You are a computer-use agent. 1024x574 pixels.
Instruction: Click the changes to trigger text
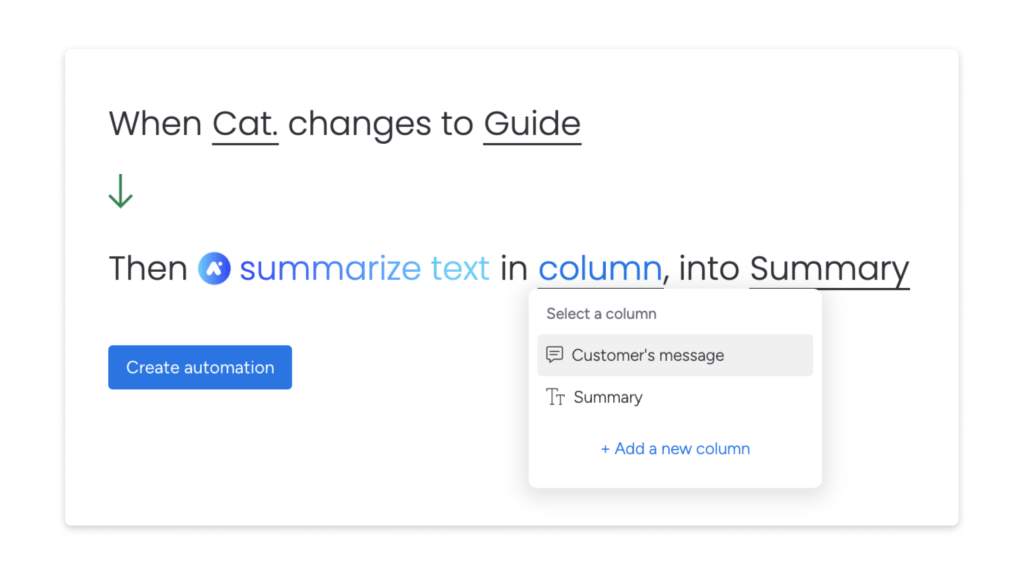pyautogui.click(x=381, y=123)
